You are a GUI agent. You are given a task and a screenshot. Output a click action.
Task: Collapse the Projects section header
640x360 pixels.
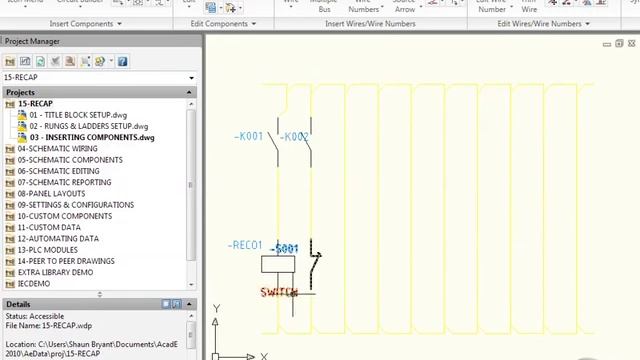tap(189, 92)
